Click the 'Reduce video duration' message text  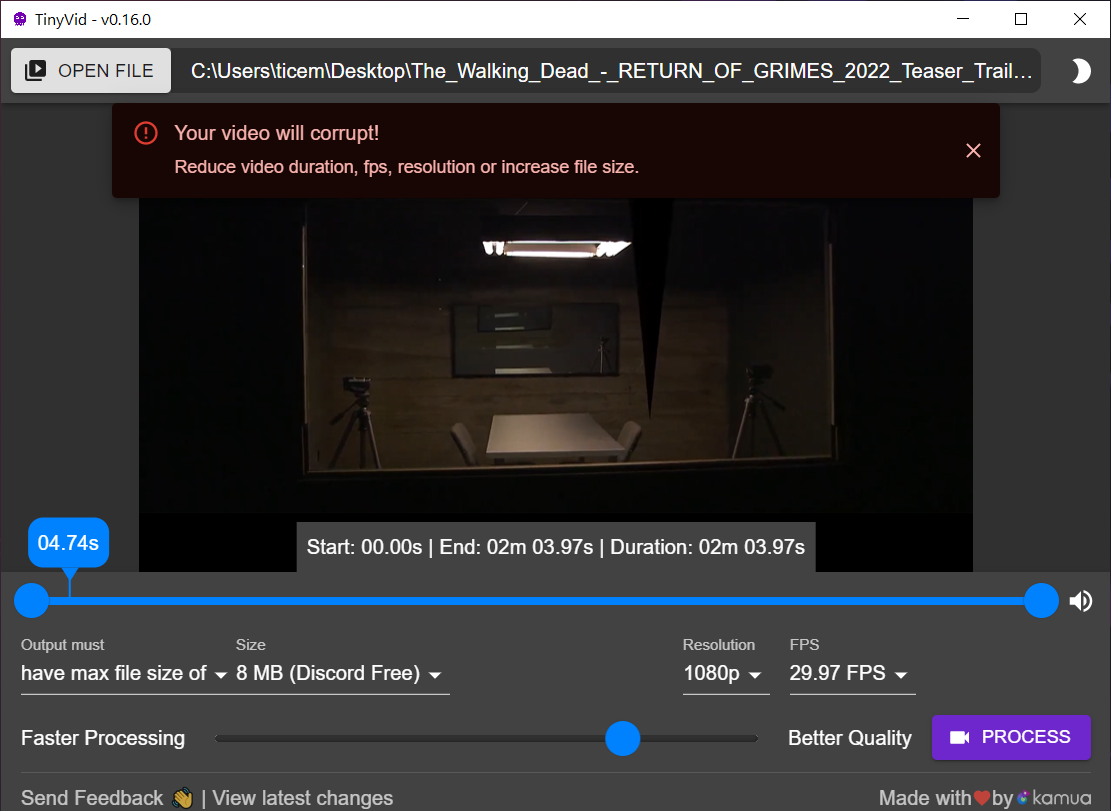tap(407, 167)
